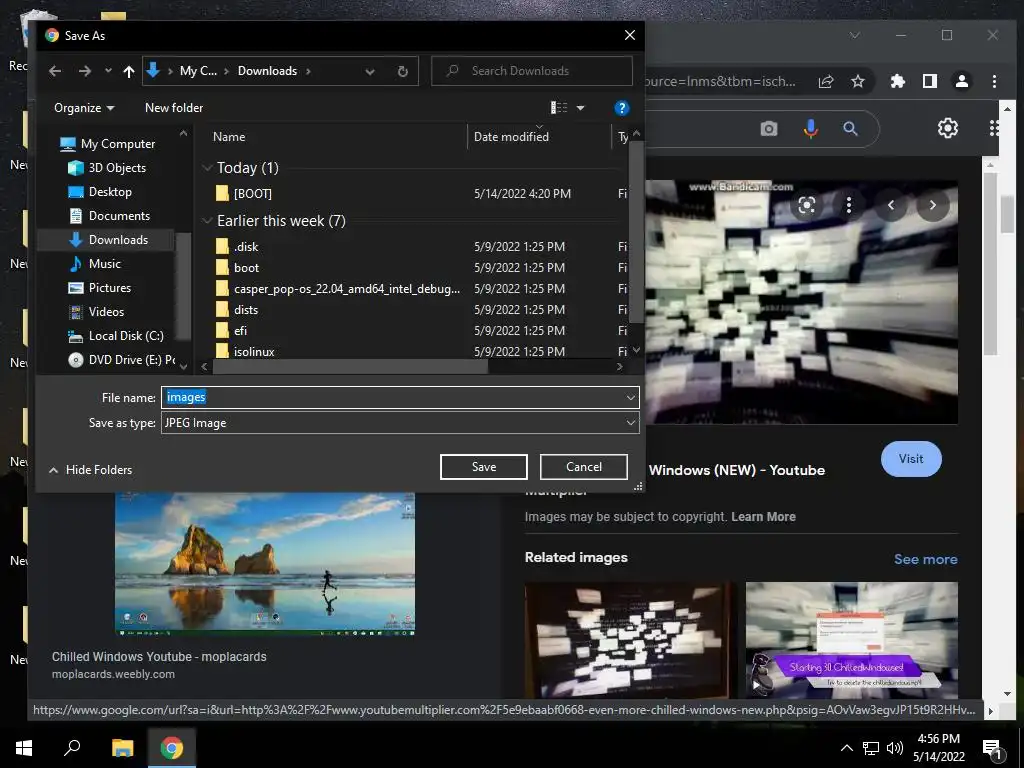Show next image in preview
The width and height of the screenshot is (1024, 768).
933,206
